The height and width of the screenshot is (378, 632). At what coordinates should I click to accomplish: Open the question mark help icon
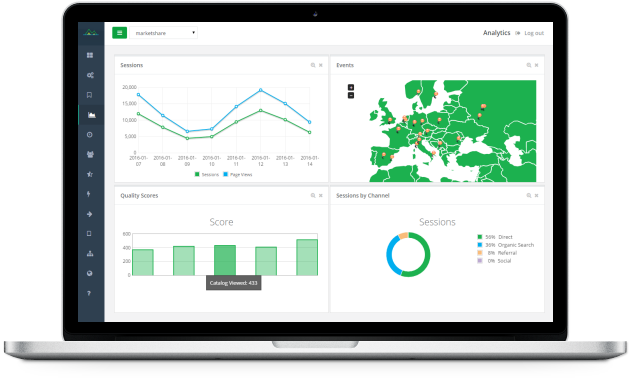(89, 293)
